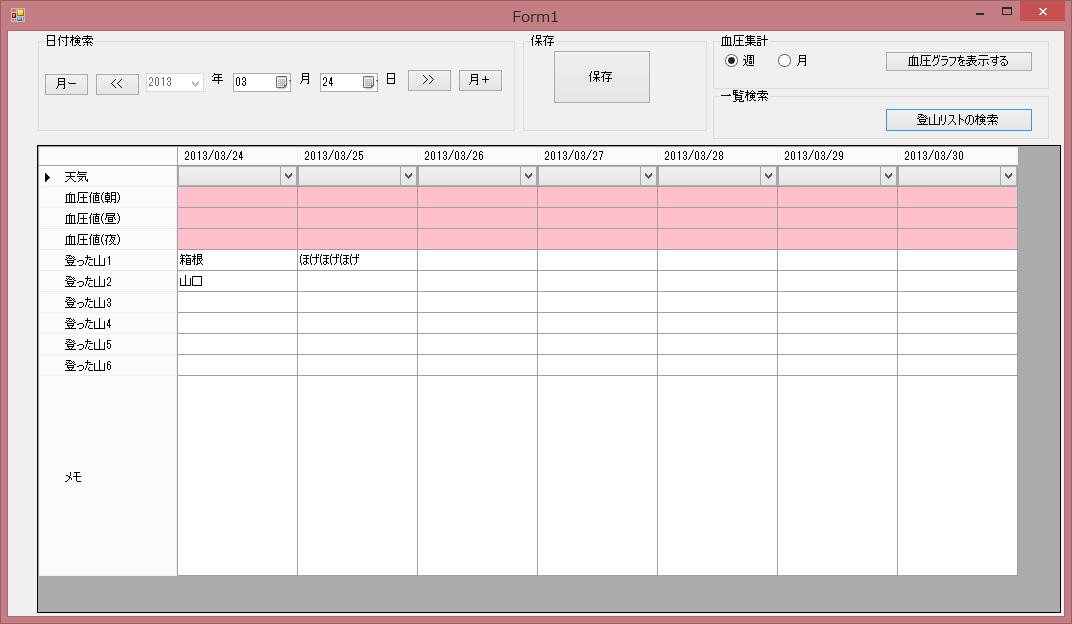Minimize the Form1 window
Viewport: 1072px width, 624px height.
[x=980, y=12]
